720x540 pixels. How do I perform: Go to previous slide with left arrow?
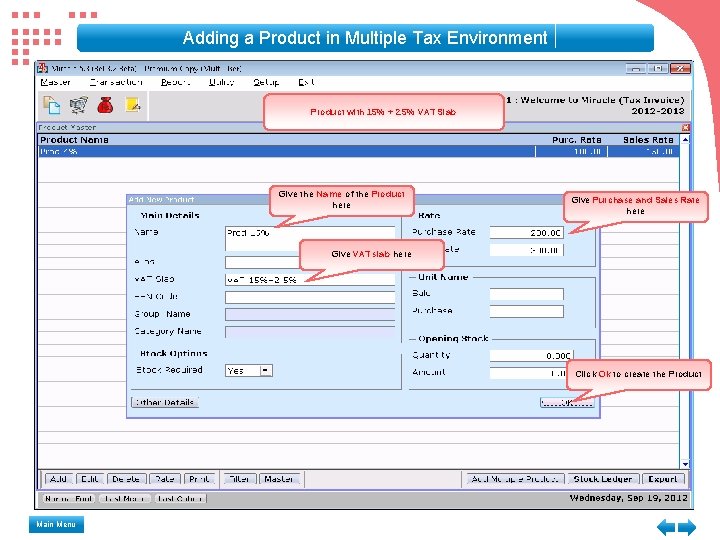click(x=666, y=527)
